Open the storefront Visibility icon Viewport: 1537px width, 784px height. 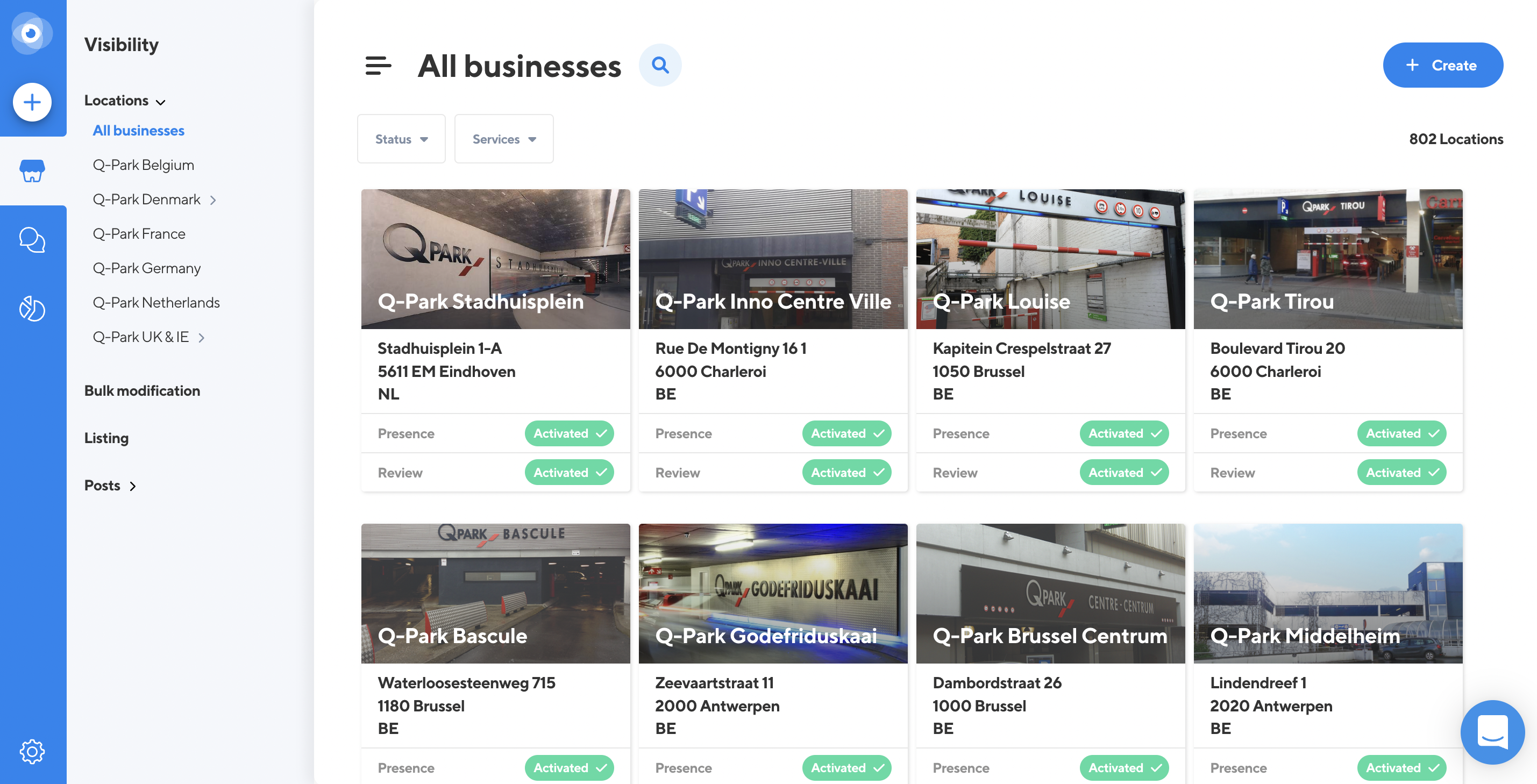click(32, 170)
